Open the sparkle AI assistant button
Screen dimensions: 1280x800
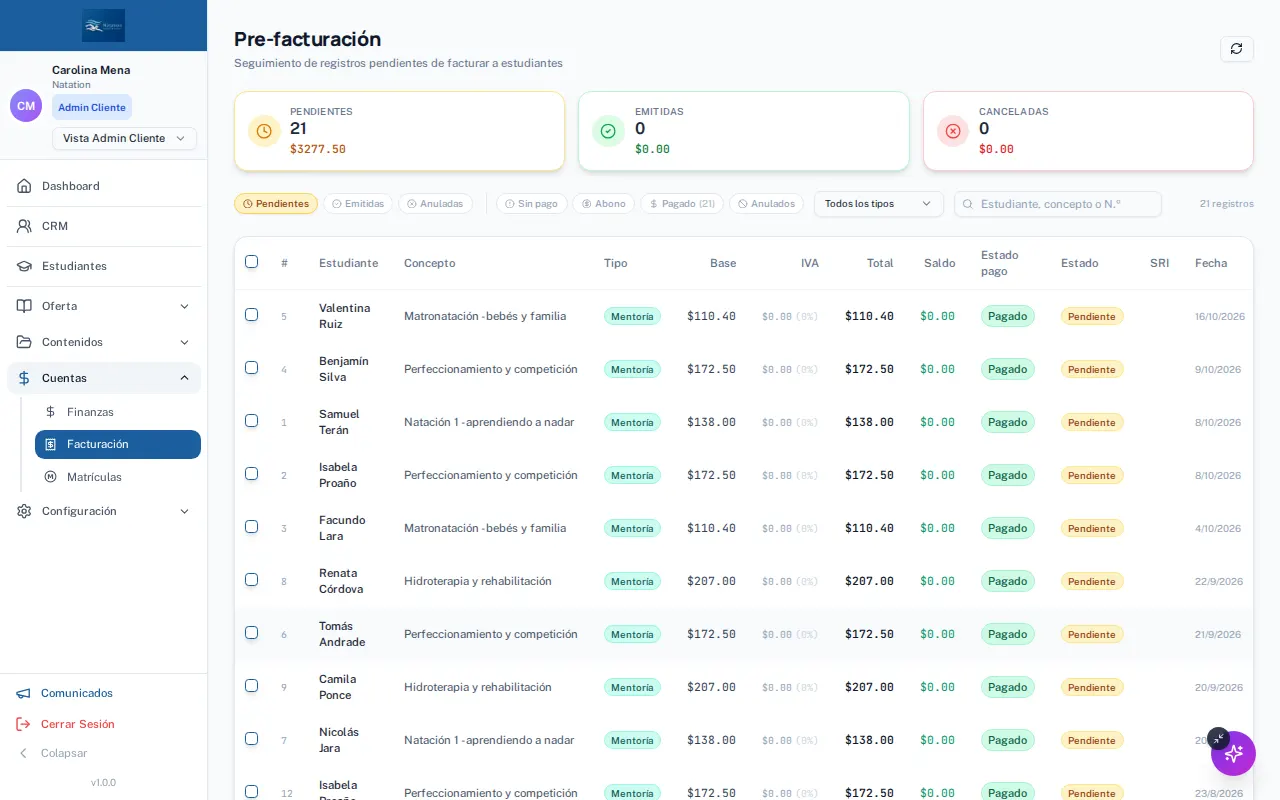(x=1233, y=753)
